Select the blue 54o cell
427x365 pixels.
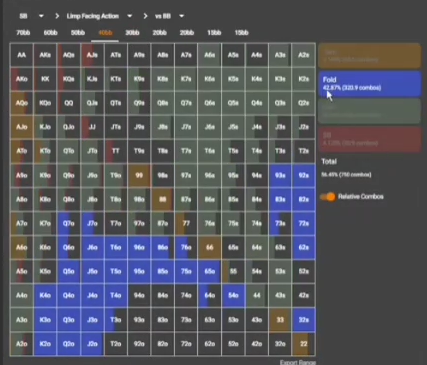(233, 295)
